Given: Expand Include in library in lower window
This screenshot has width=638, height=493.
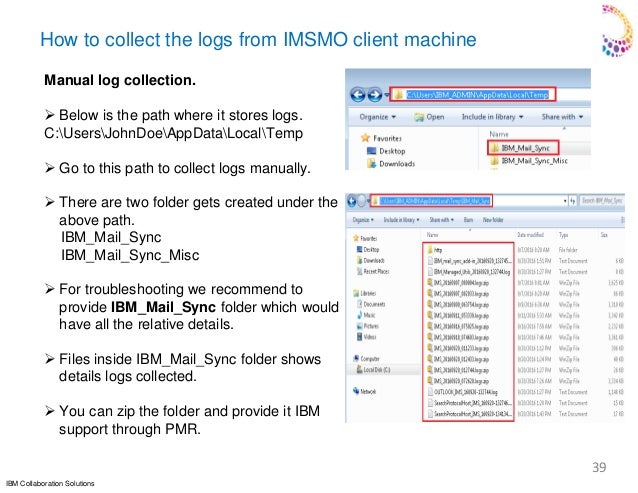Looking at the screenshot, I should click(x=401, y=220).
